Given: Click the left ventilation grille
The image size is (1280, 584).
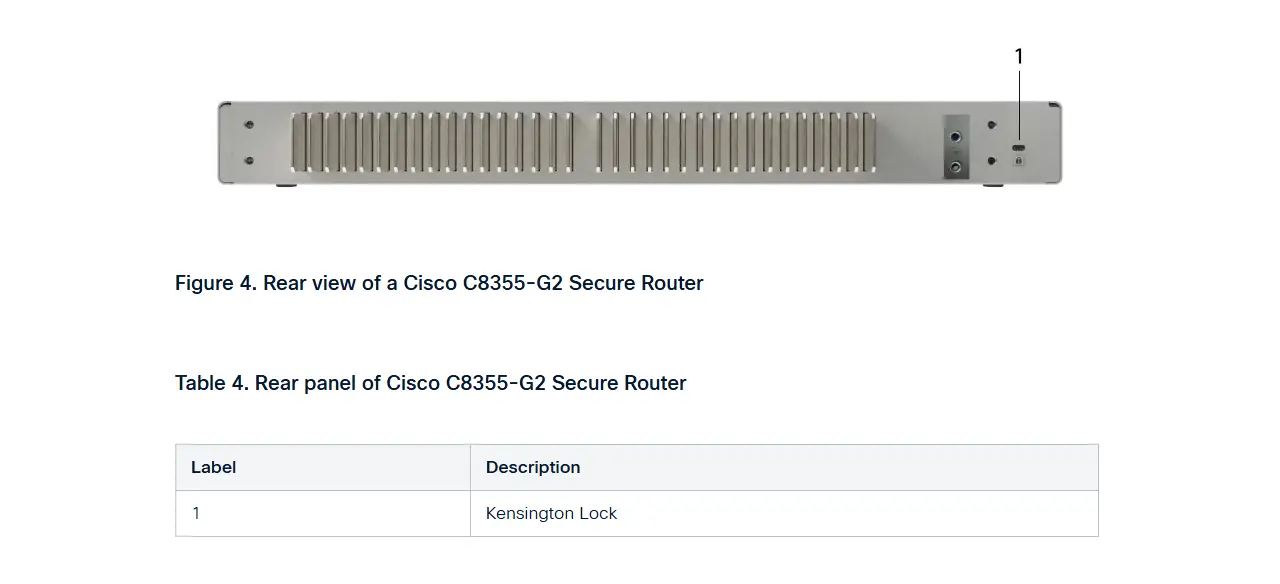Looking at the screenshot, I should (432, 141).
